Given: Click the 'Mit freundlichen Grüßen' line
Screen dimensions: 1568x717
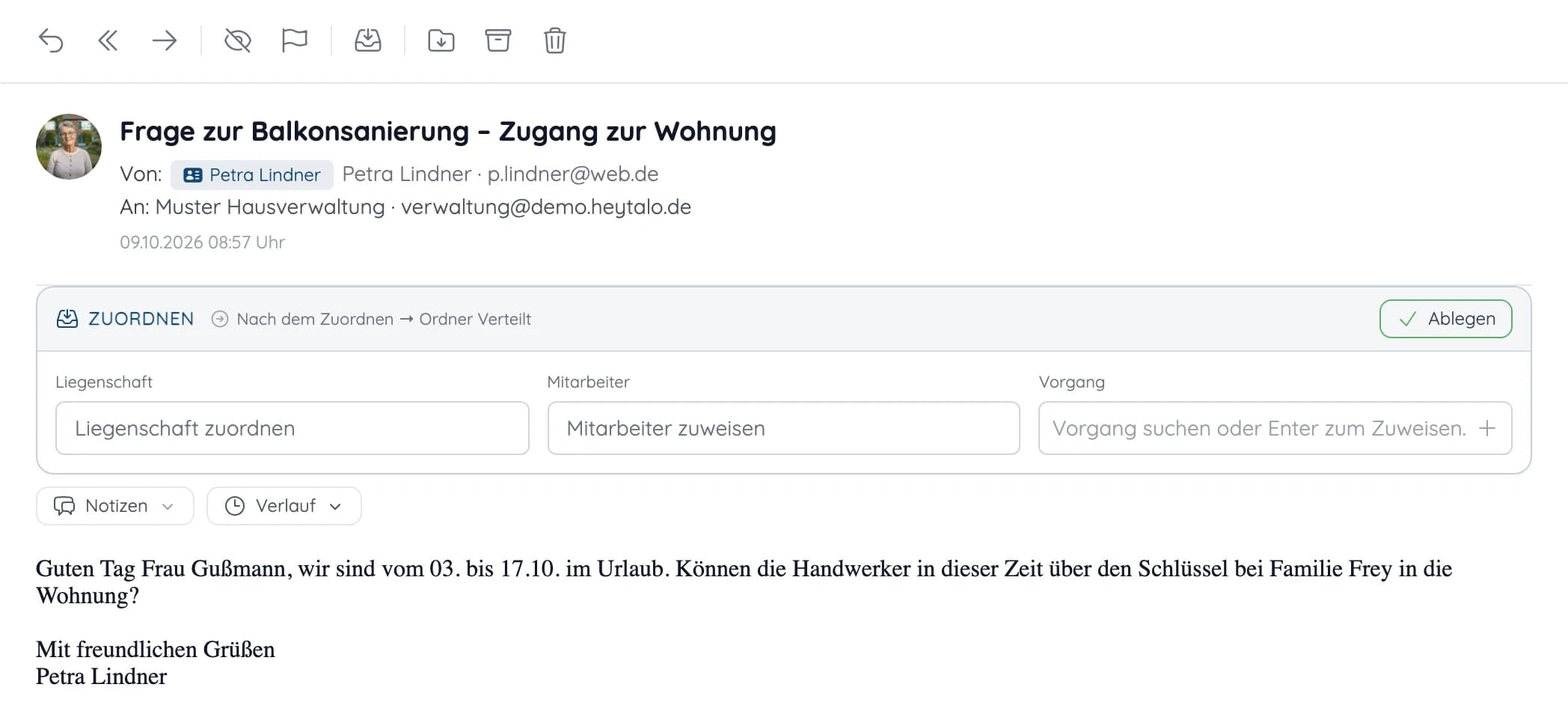Looking at the screenshot, I should tap(156, 649).
